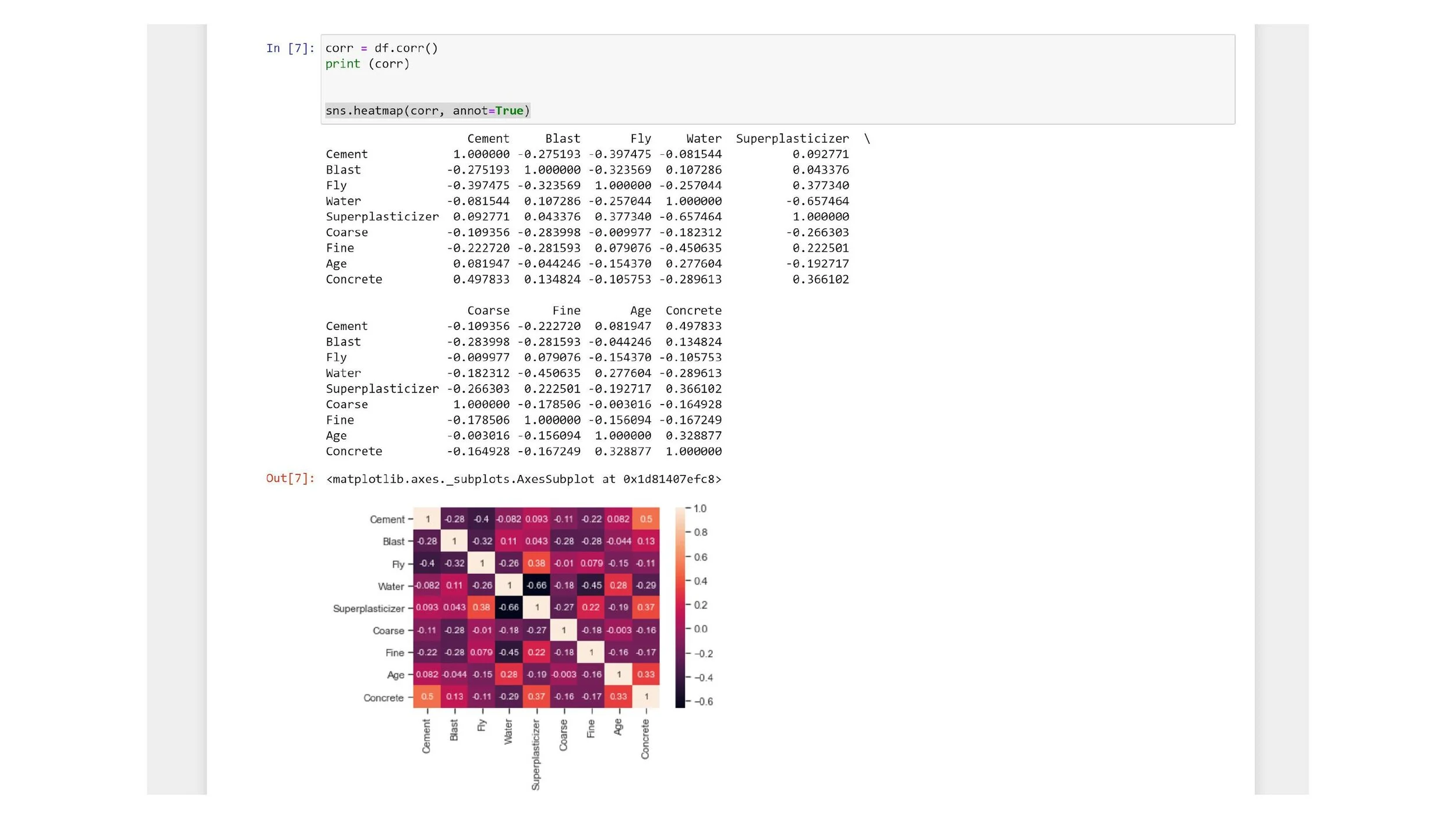
Task: Click the -0.6 tick on the colorbar
Action: 703,701
